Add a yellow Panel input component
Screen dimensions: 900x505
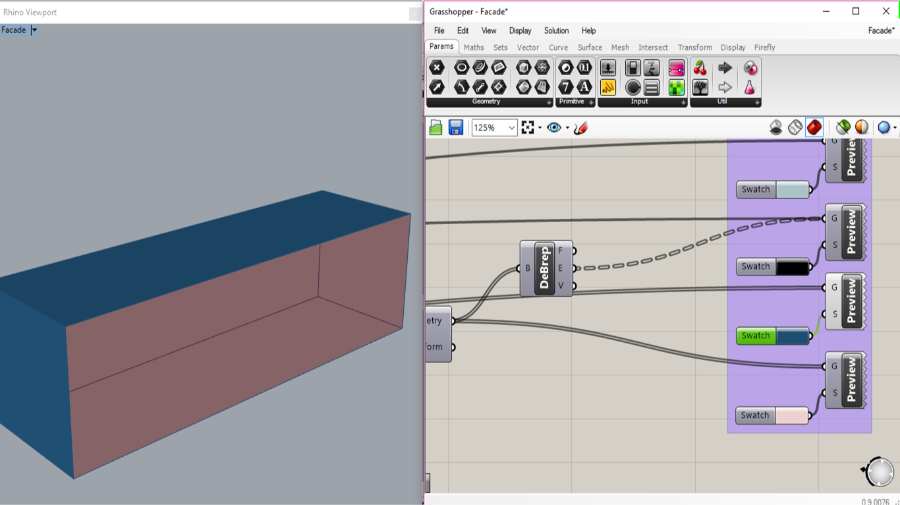pyautogui.click(x=608, y=87)
